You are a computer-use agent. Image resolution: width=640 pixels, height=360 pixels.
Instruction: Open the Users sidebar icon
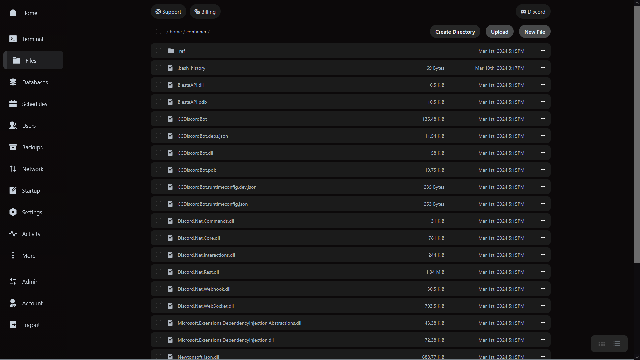13,125
